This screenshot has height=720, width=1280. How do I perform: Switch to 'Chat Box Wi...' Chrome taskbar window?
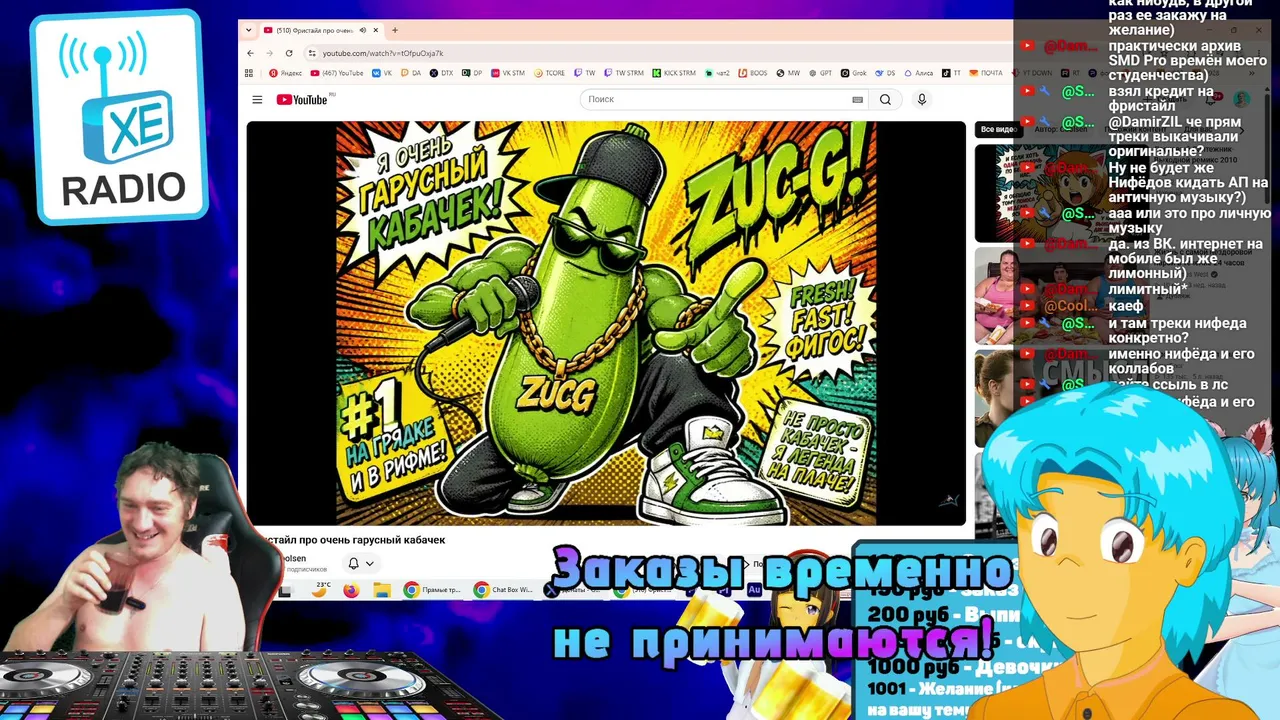pyautogui.click(x=504, y=590)
